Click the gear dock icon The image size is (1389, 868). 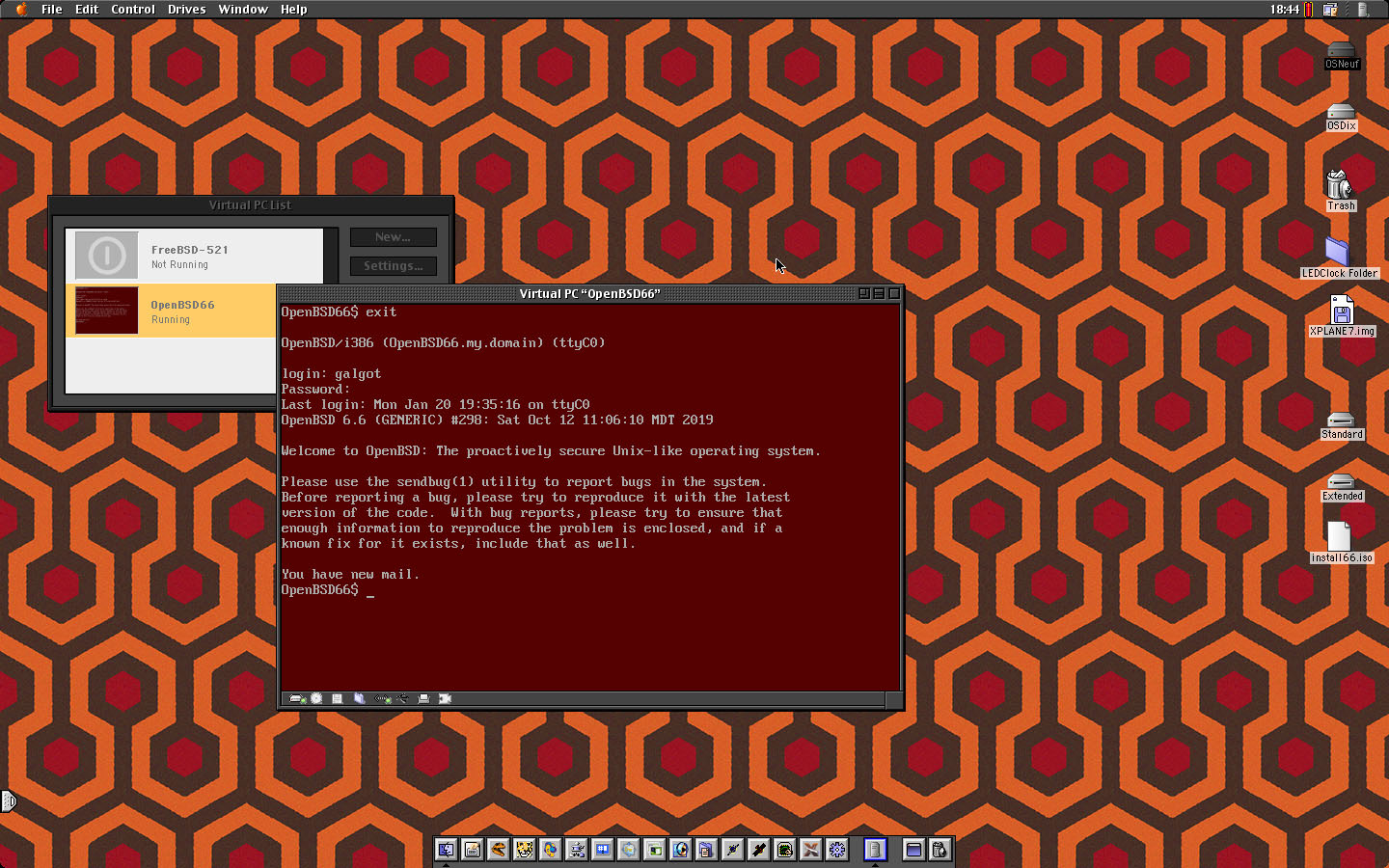[x=836, y=850]
